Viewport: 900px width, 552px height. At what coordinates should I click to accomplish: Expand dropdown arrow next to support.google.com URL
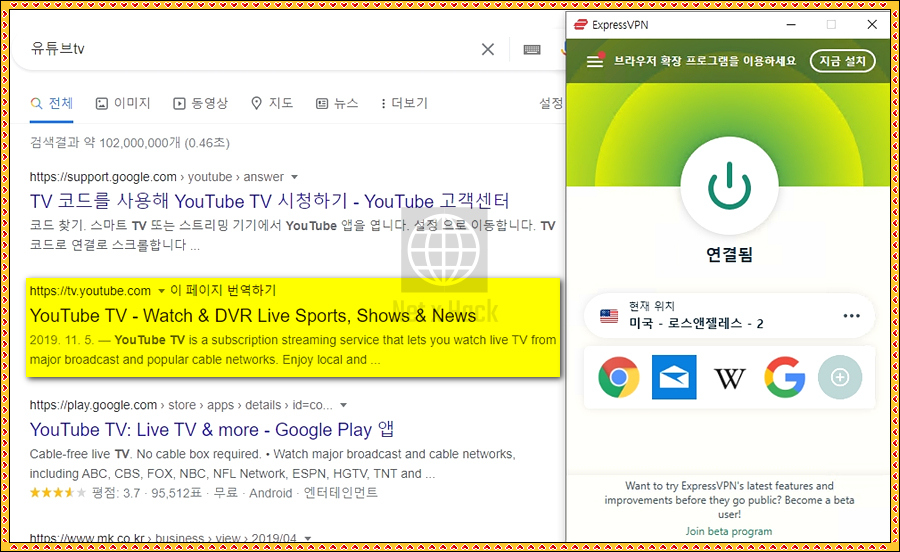click(294, 177)
